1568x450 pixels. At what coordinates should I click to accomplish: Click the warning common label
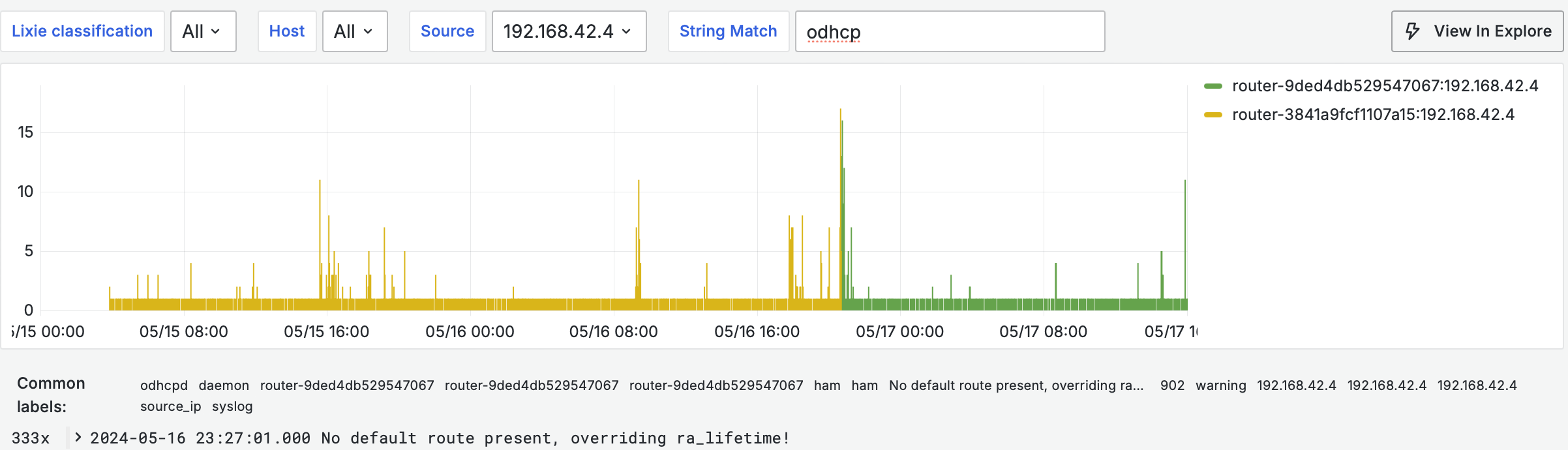1220,385
